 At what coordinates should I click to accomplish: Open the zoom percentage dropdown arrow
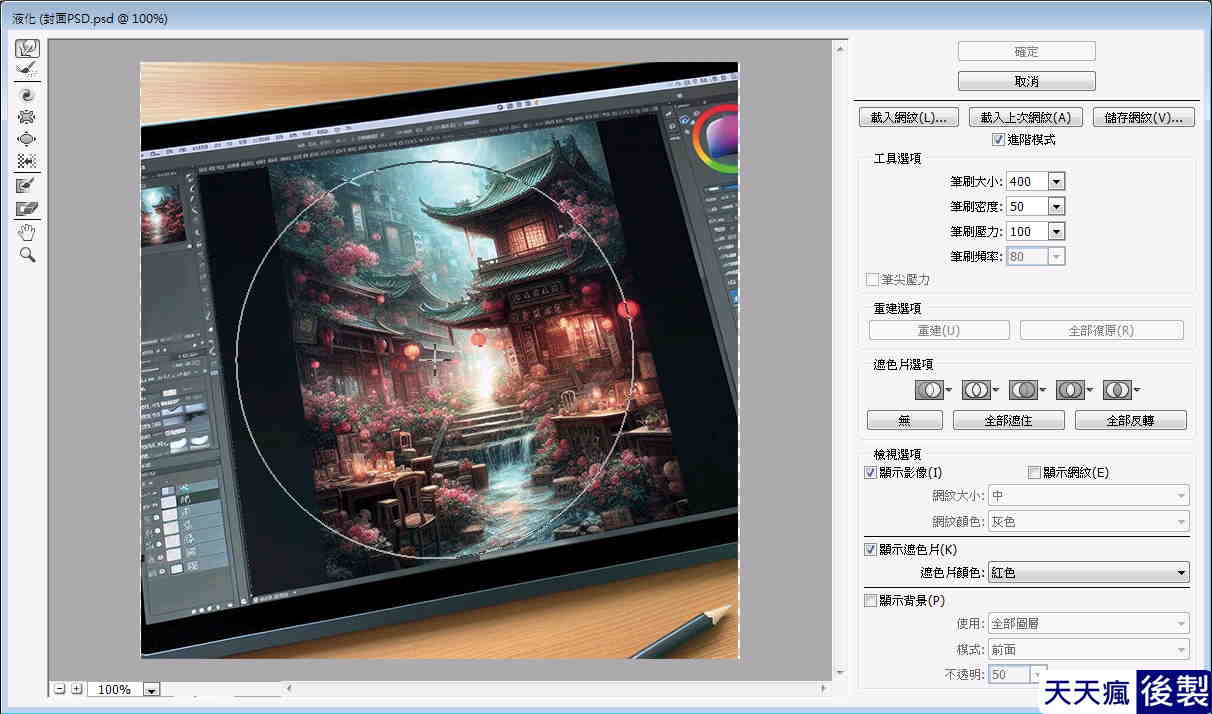click(152, 690)
